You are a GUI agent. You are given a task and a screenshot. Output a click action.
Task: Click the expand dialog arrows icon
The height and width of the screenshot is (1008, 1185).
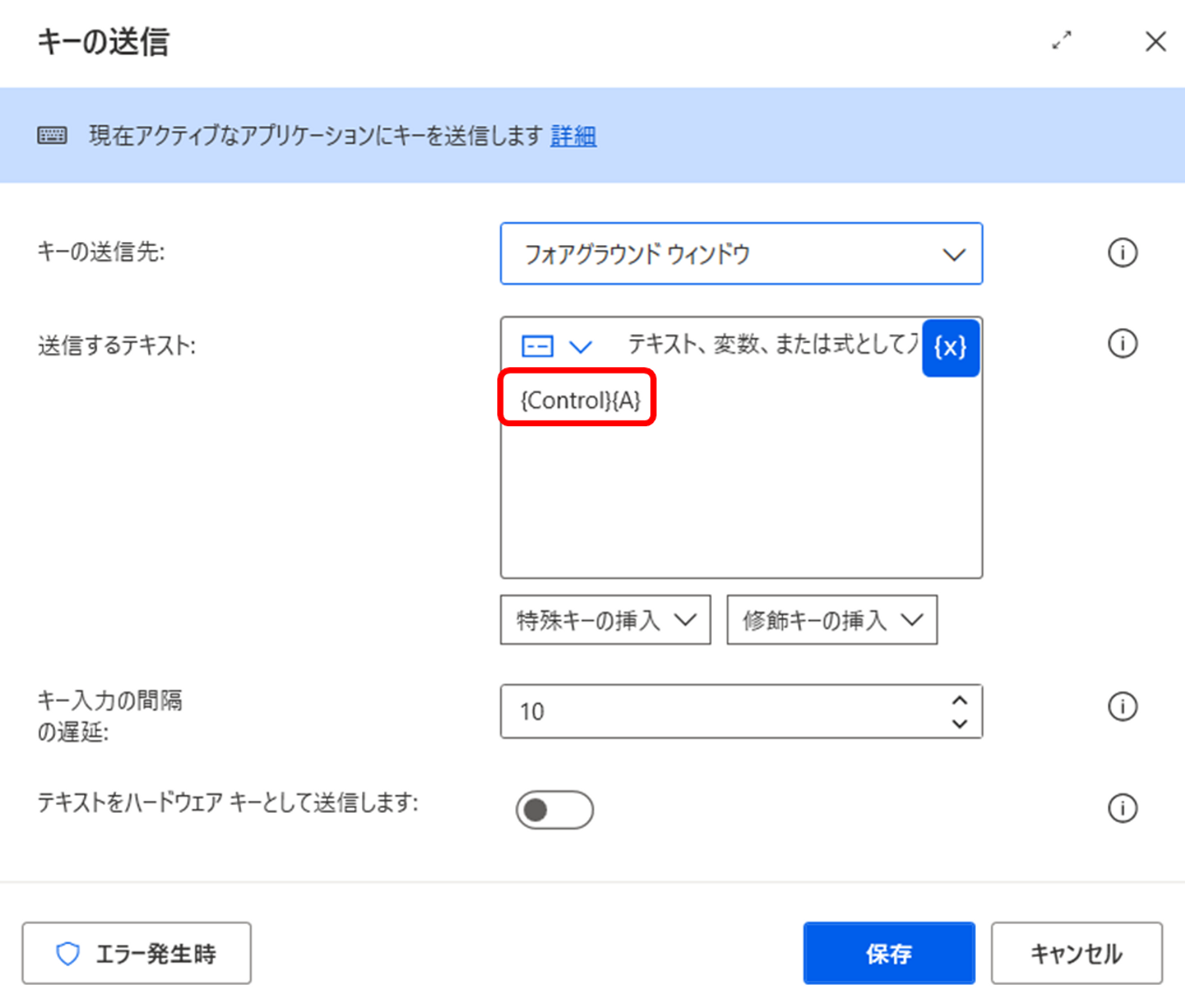tap(1062, 40)
